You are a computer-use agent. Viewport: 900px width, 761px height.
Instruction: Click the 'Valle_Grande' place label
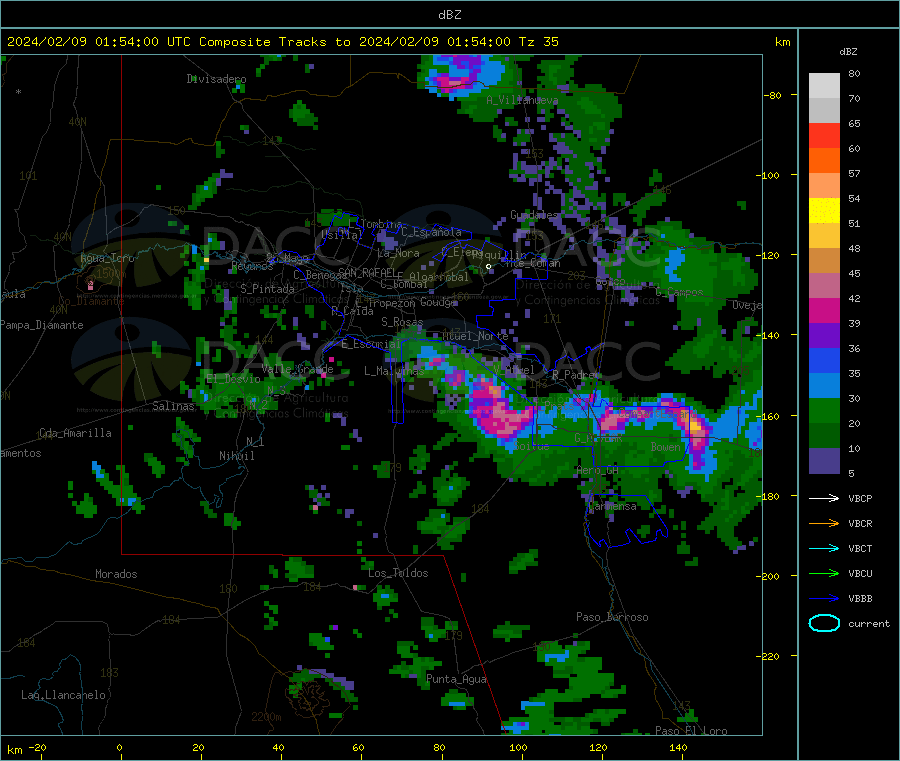297,369
